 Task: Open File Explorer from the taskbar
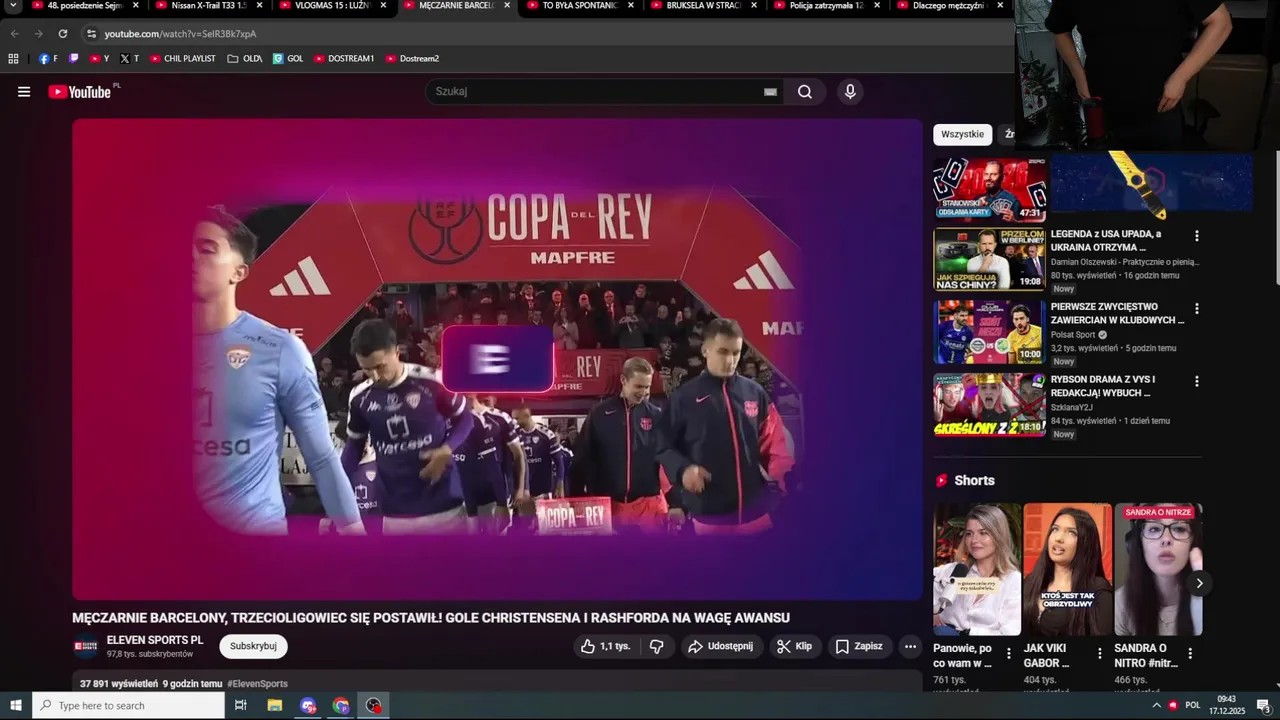pos(275,706)
